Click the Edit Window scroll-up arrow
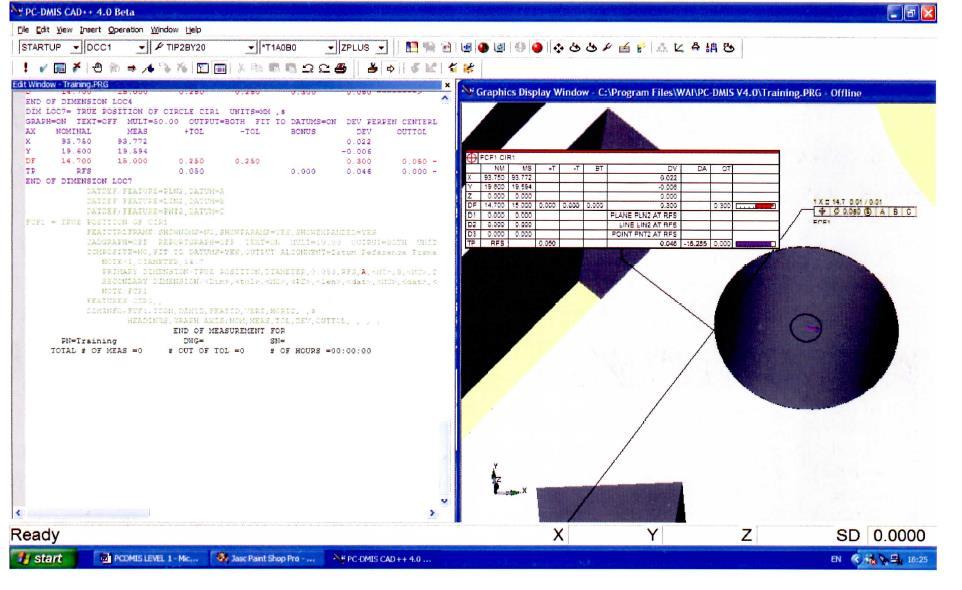The height and width of the screenshot is (590, 962). pos(445,98)
